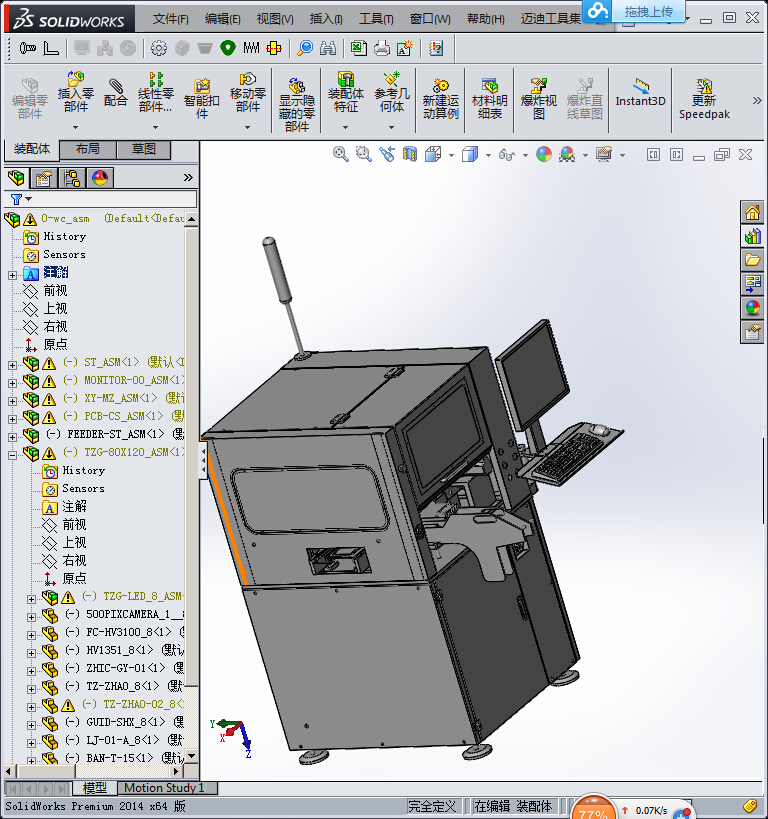Open the 工具(T) menu
The width and height of the screenshot is (768, 819).
[x=376, y=19]
